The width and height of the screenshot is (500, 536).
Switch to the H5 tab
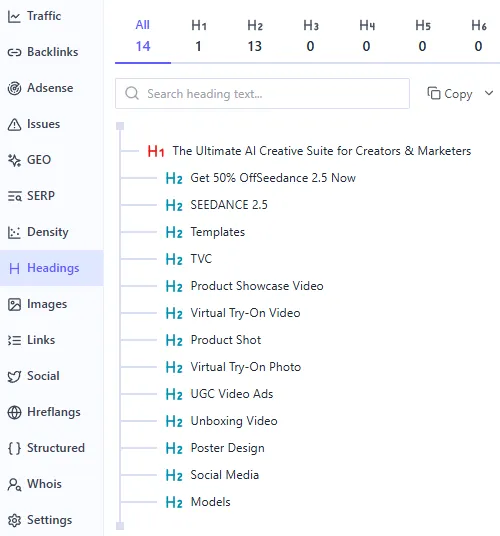423,36
